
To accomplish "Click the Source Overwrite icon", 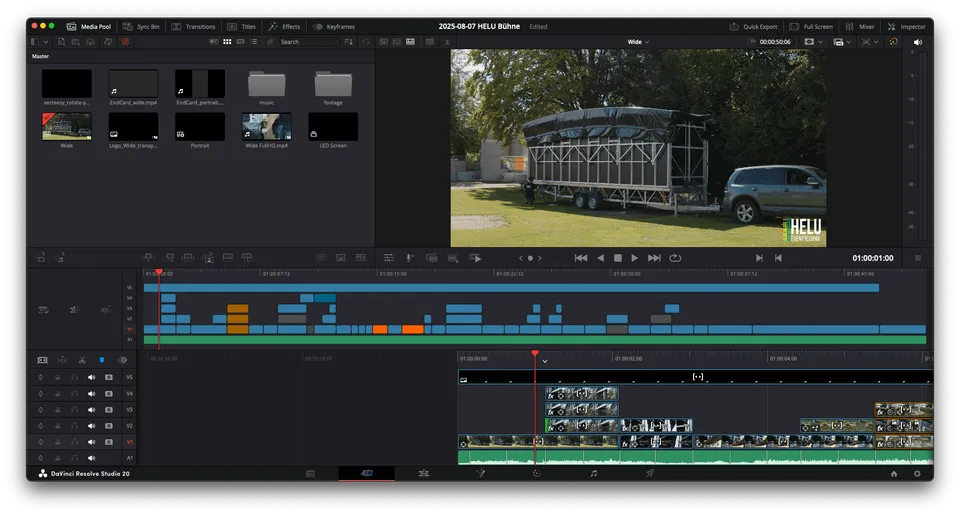I will pyautogui.click(x=247, y=258).
